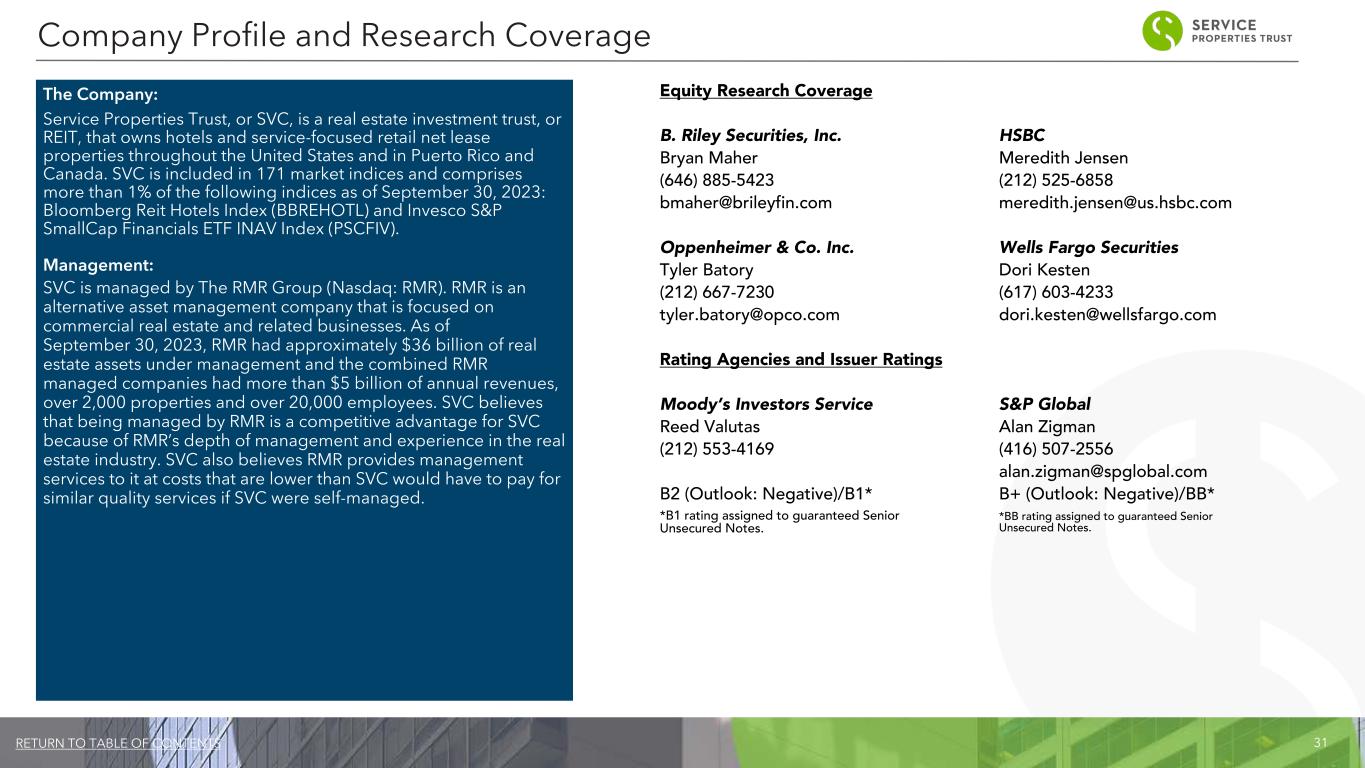Click the HSBC phone number (212) 525-6858

coord(1055,180)
